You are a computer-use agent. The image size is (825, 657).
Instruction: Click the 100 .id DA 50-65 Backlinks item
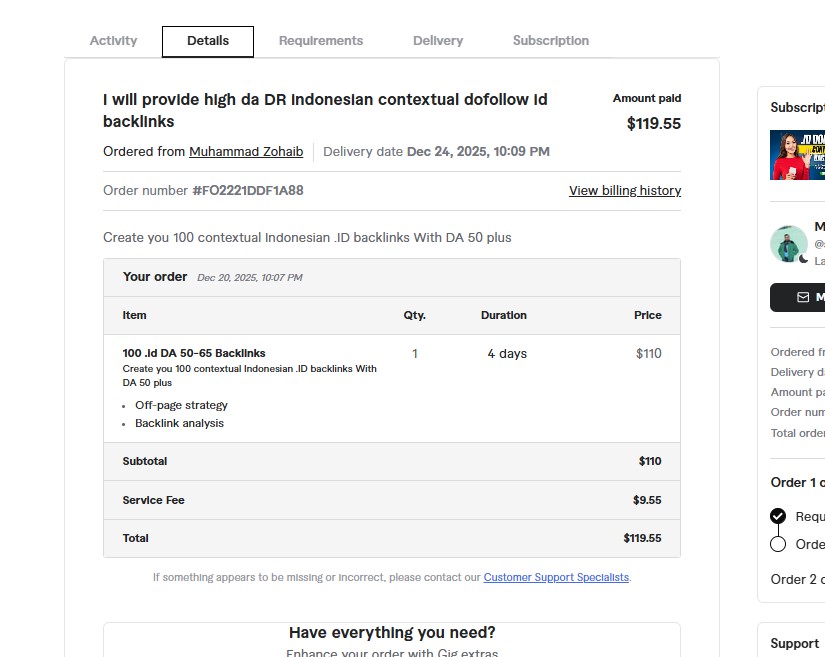(194, 353)
